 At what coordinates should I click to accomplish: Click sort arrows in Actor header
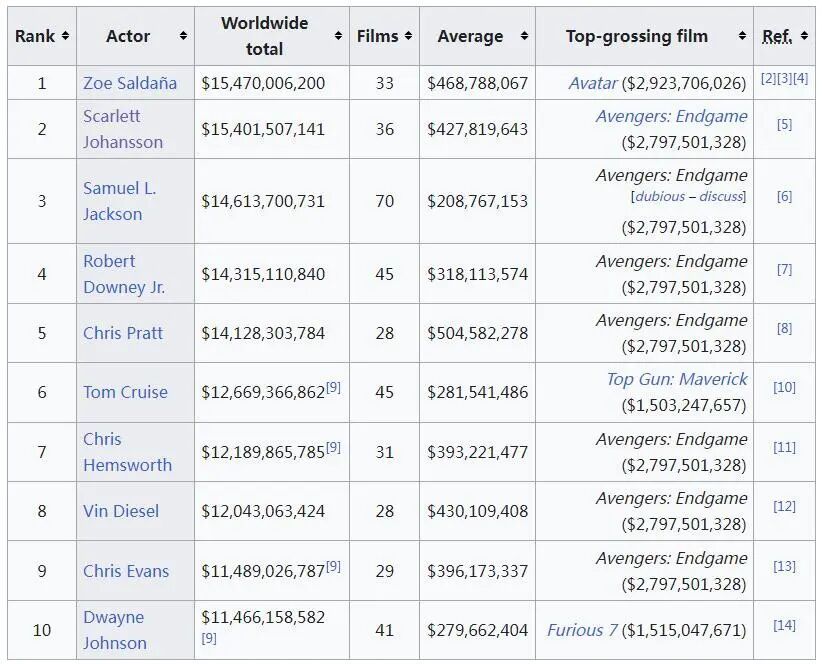183,36
